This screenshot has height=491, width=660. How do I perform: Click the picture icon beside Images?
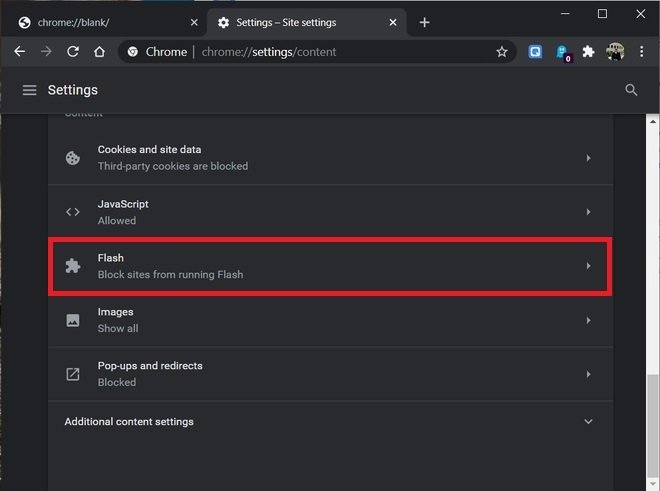pos(73,320)
